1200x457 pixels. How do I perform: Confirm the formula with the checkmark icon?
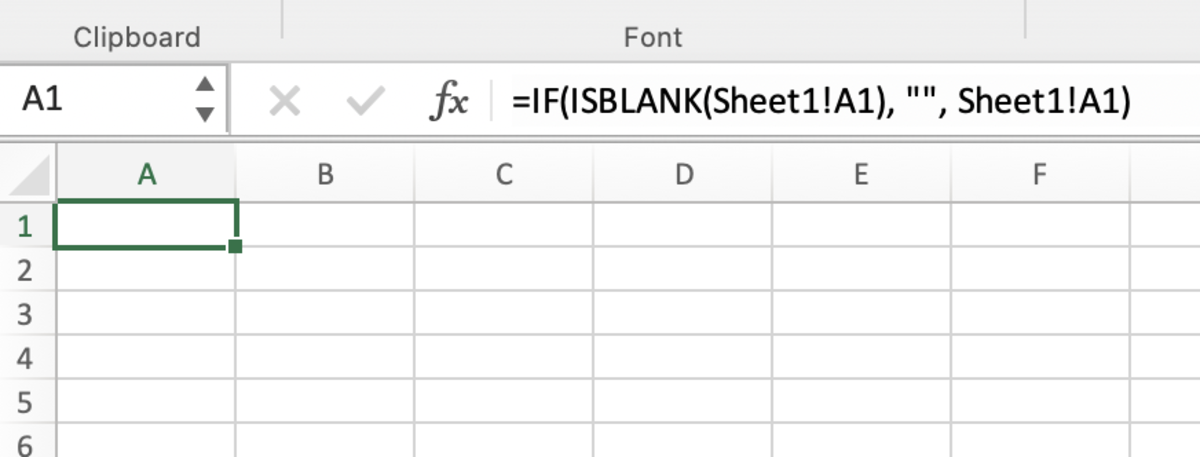tap(365, 100)
